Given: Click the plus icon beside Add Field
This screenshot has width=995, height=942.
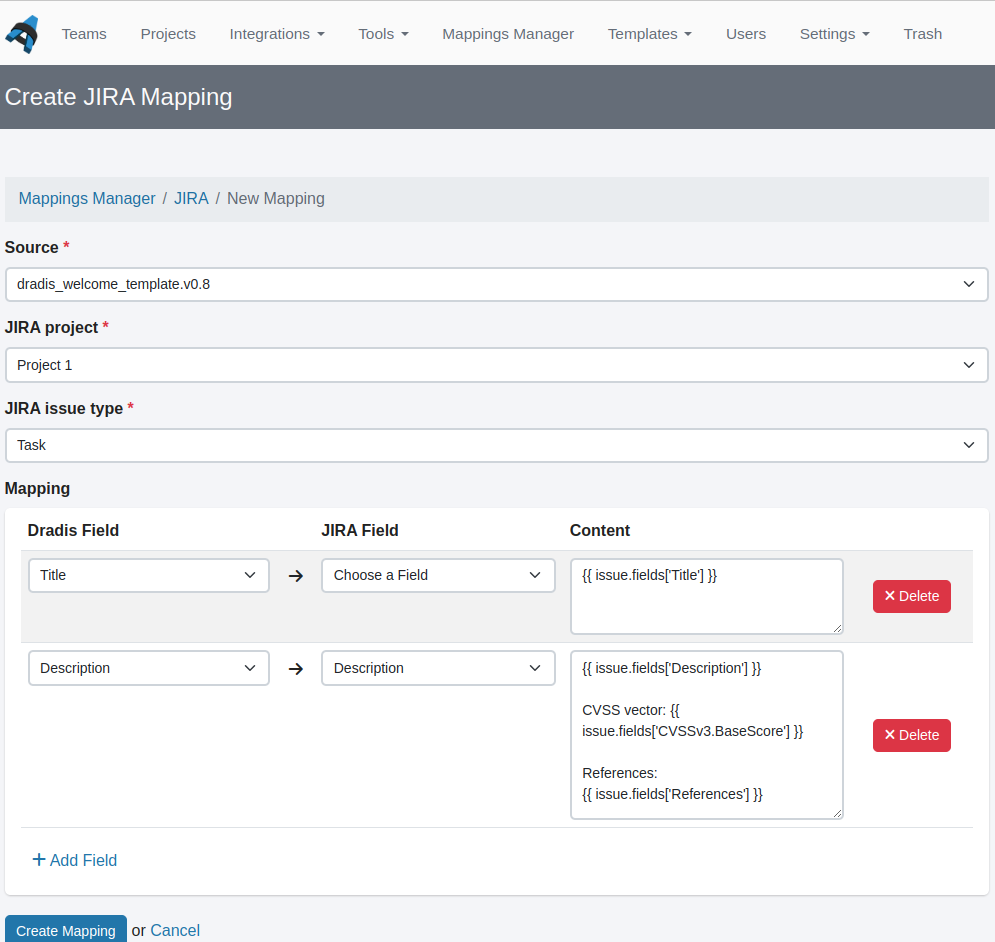Looking at the screenshot, I should point(37,860).
